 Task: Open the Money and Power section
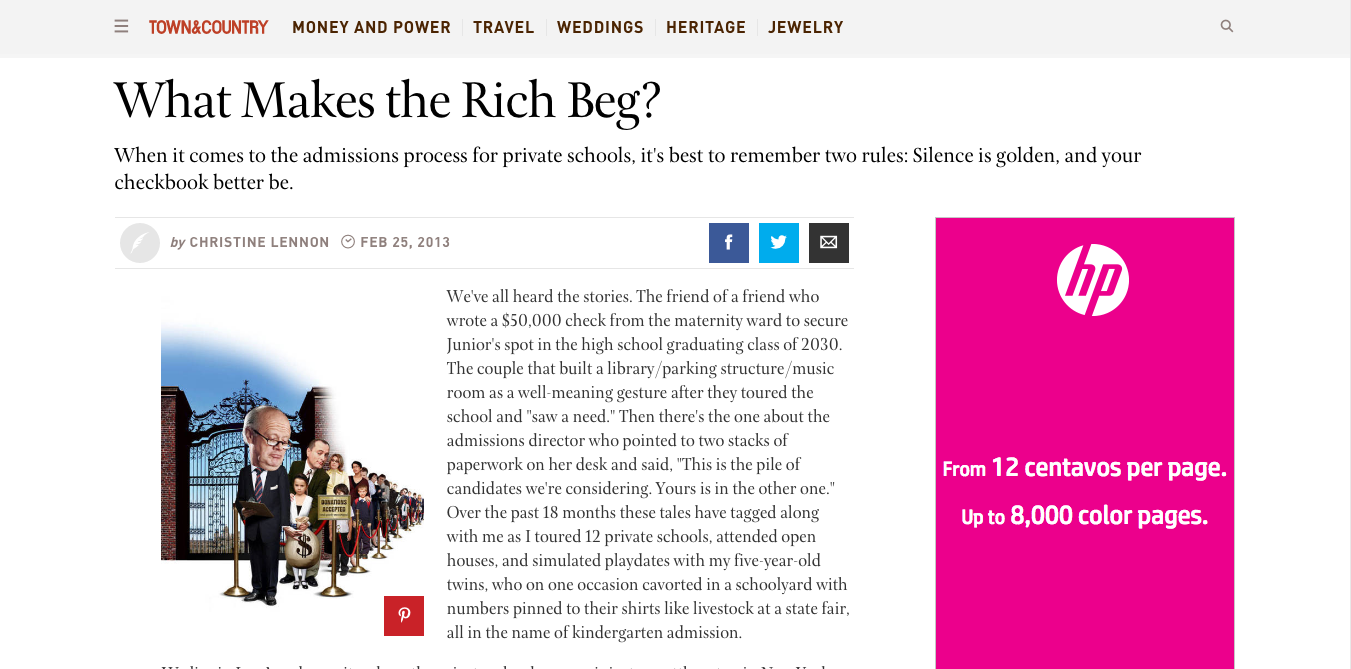click(x=371, y=28)
